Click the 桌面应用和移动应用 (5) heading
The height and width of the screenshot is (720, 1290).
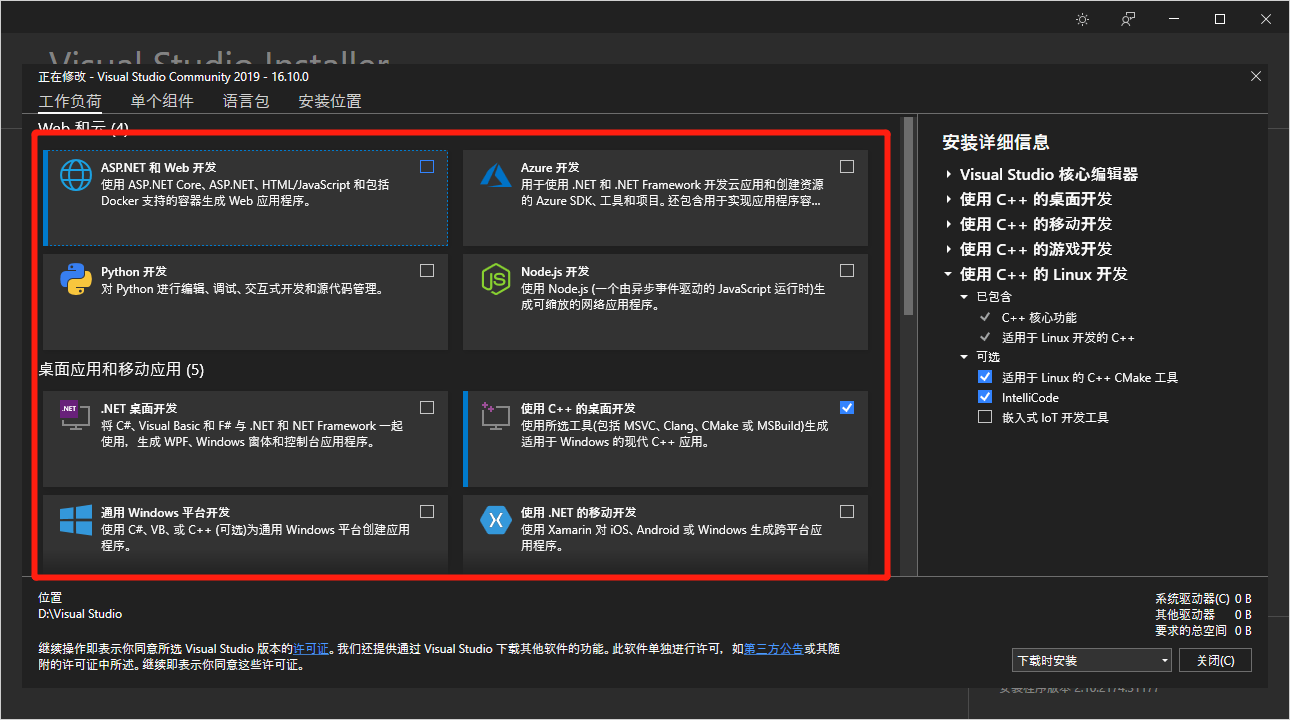click(121, 370)
